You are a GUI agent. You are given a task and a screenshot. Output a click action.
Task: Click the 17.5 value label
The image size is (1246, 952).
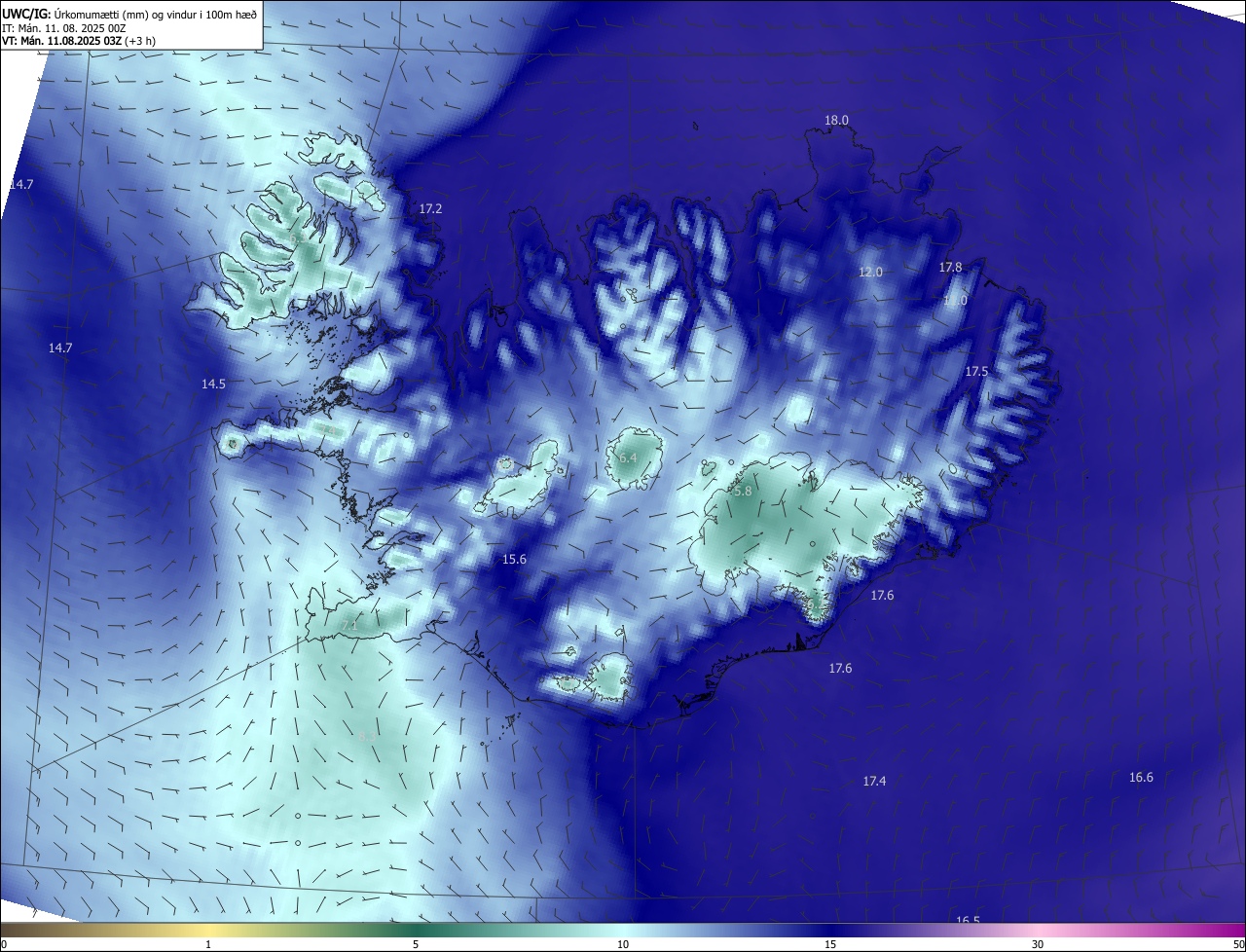tap(977, 372)
